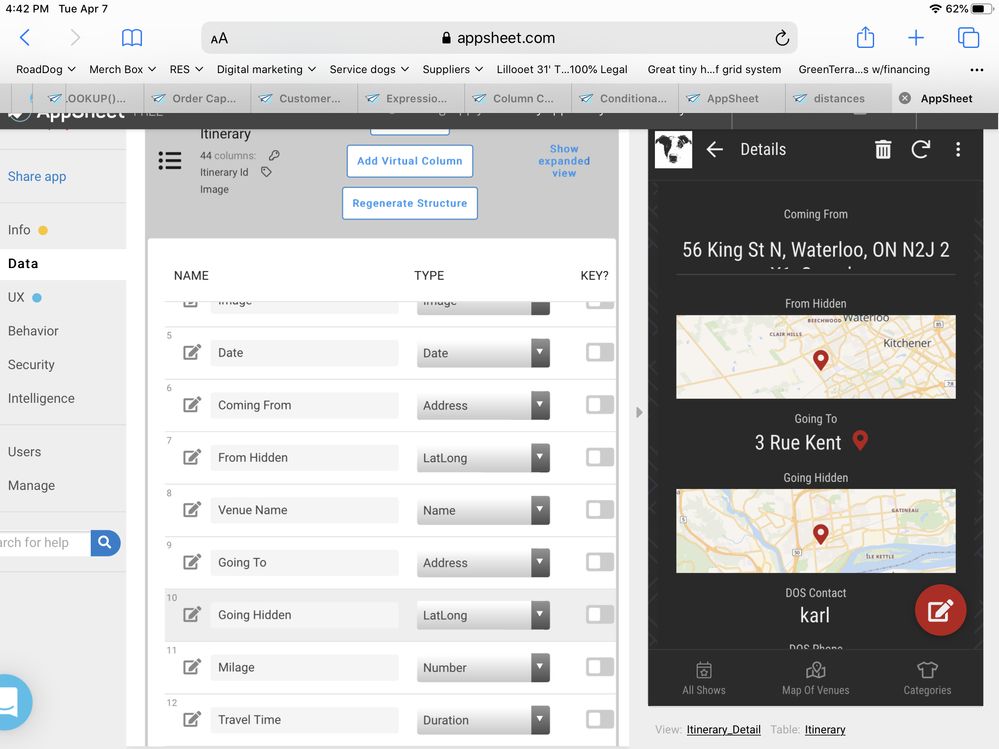The image size is (999, 749).
Task: Open the Going Hidden map thumbnail
Action: coord(816,531)
